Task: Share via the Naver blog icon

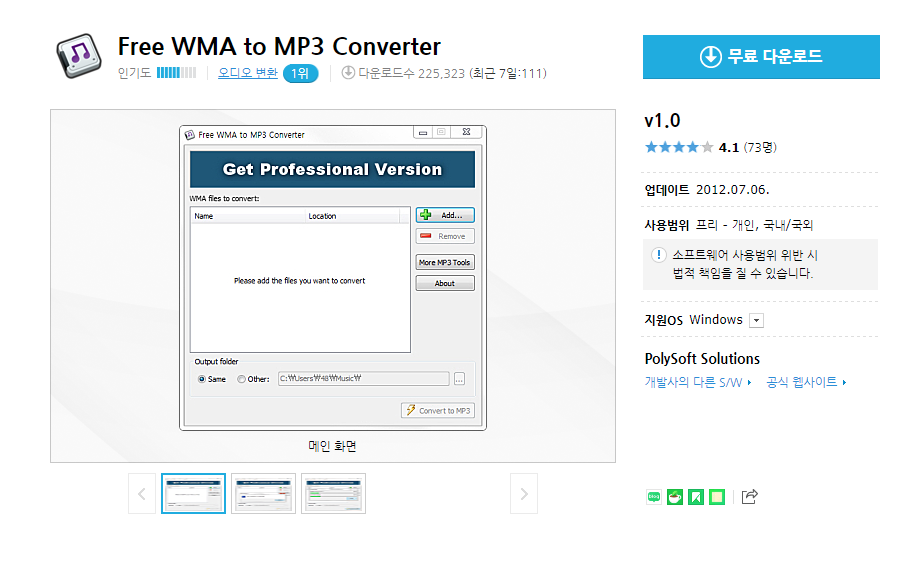Action: (654, 497)
